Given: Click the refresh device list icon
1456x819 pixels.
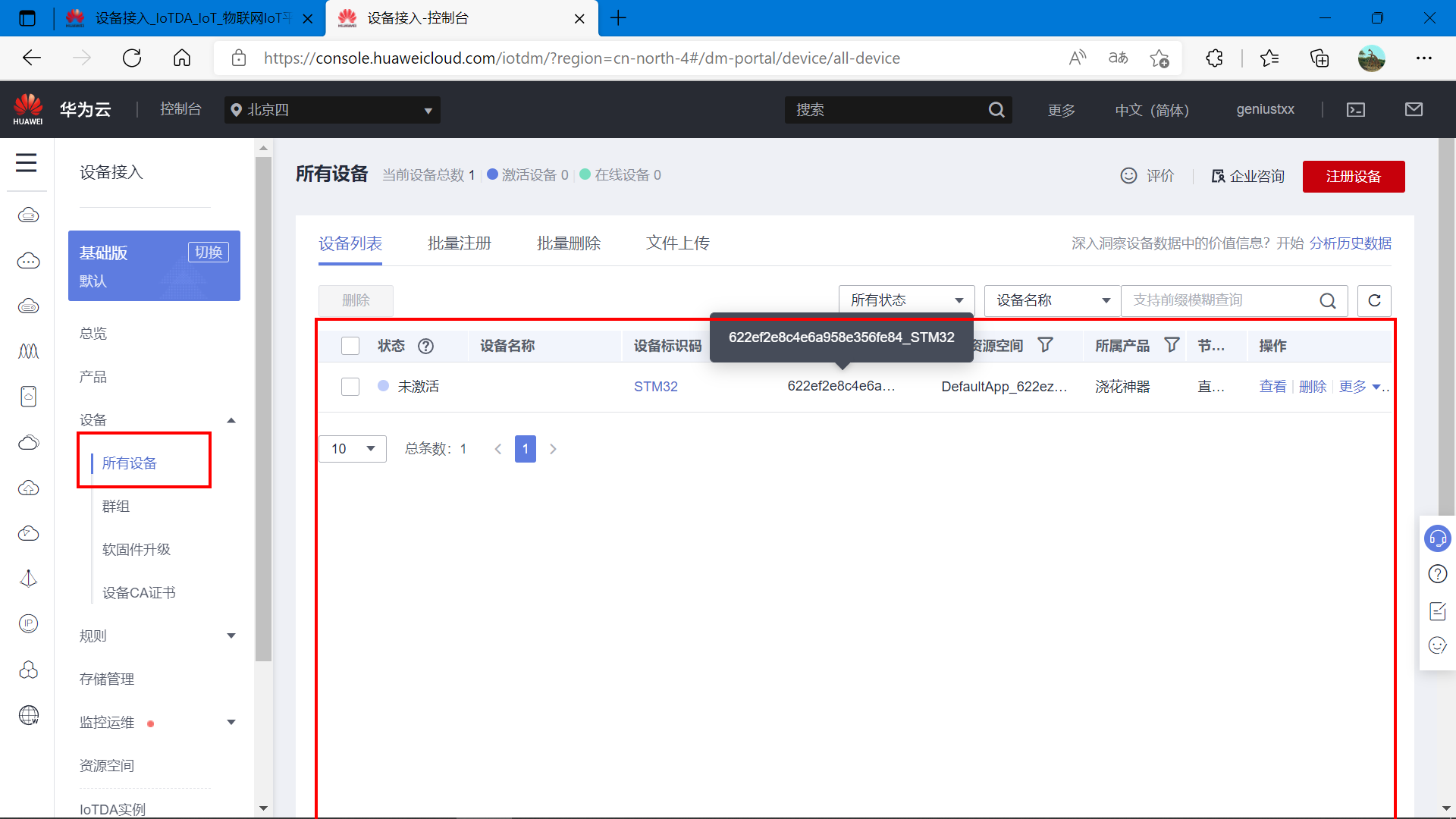Looking at the screenshot, I should click(x=1374, y=300).
